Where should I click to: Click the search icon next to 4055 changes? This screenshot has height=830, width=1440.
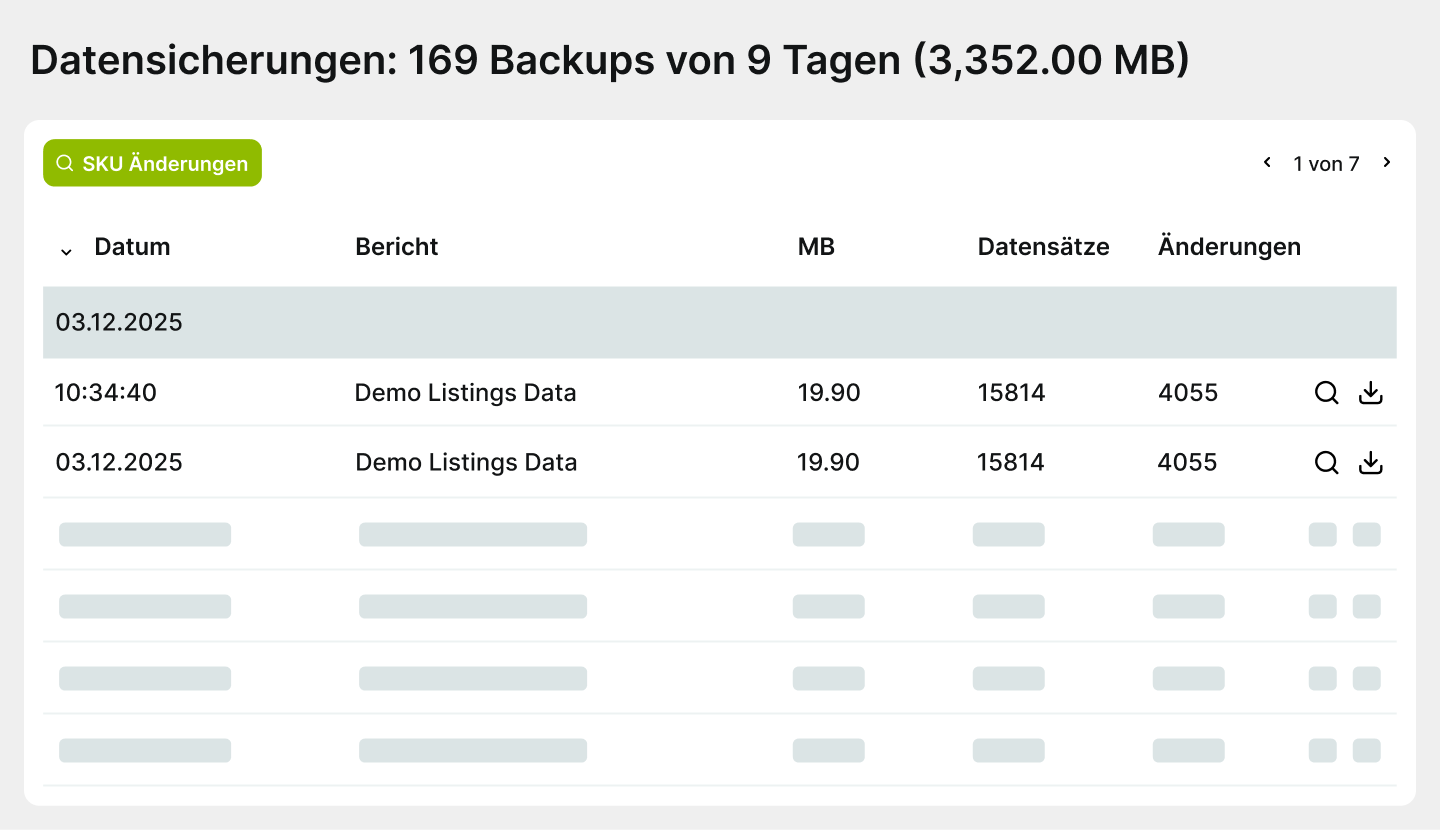(1326, 393)
